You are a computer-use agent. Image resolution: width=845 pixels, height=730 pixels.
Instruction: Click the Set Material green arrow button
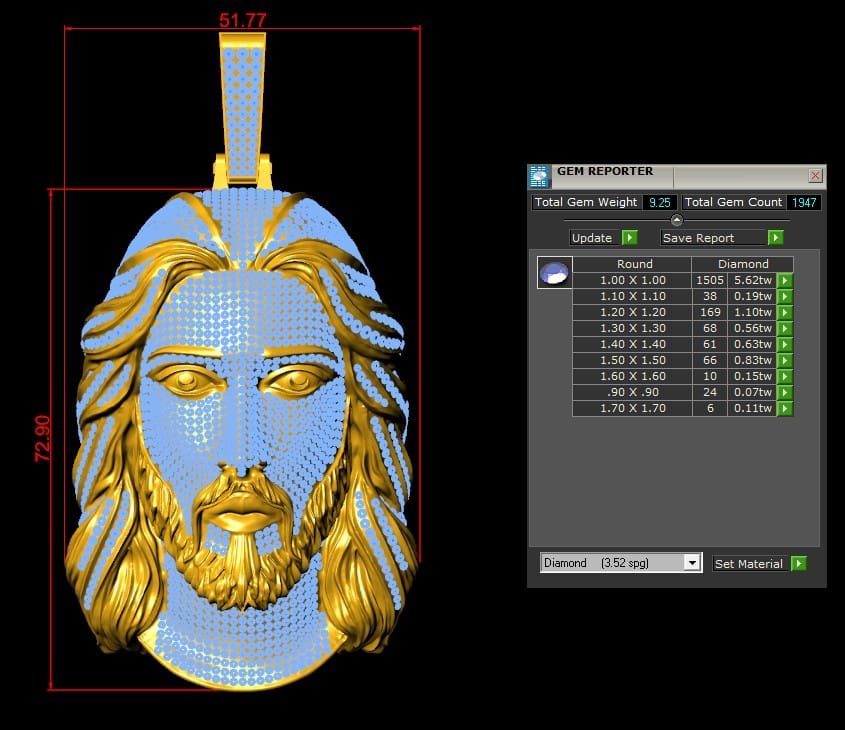[x=798, y=564]
